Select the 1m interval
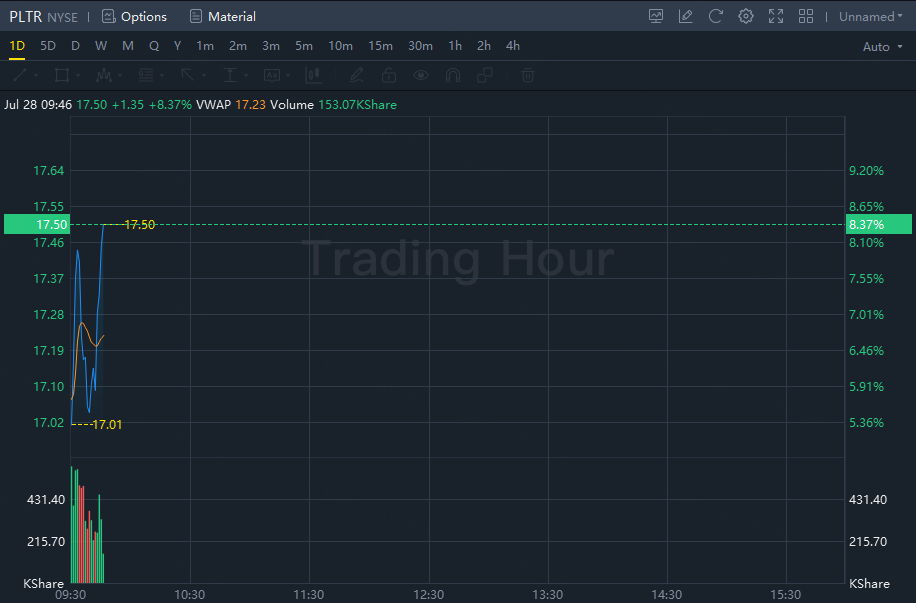Screen dimensions: 916x603 pyautogui.click(x=205, y=46)
